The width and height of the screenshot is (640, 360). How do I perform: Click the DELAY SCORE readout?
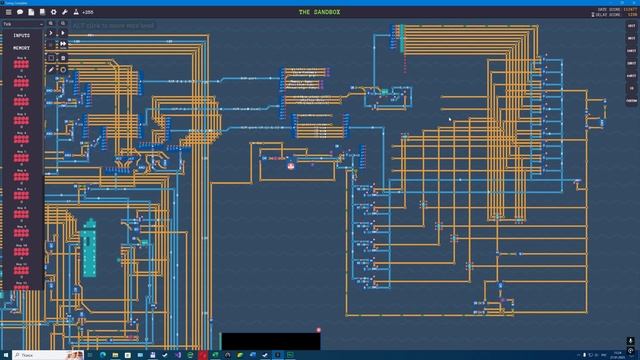pyautogui.click(x=614, y=15)
